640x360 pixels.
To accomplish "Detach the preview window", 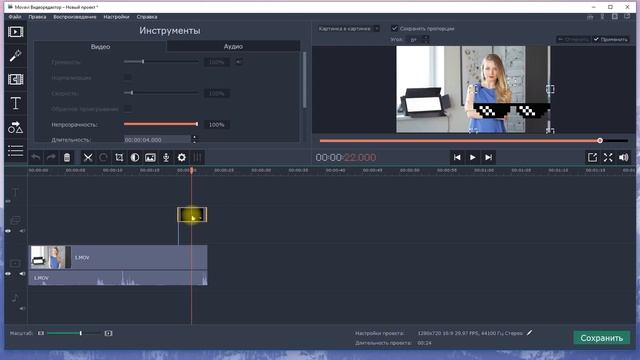I will click(592, 158).
